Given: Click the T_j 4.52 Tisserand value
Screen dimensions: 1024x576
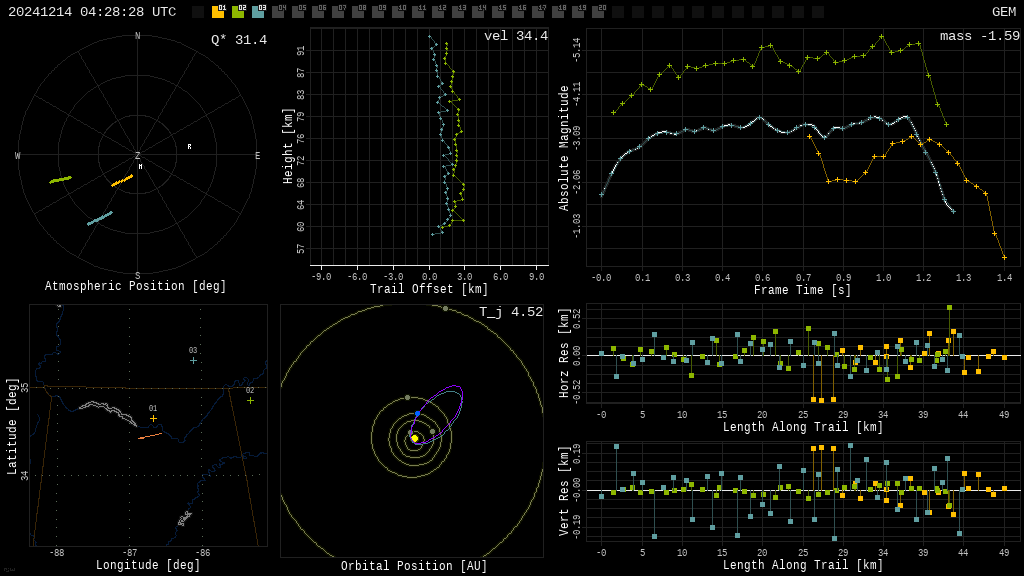Looking at the screenshot, I should pos(510,312).
